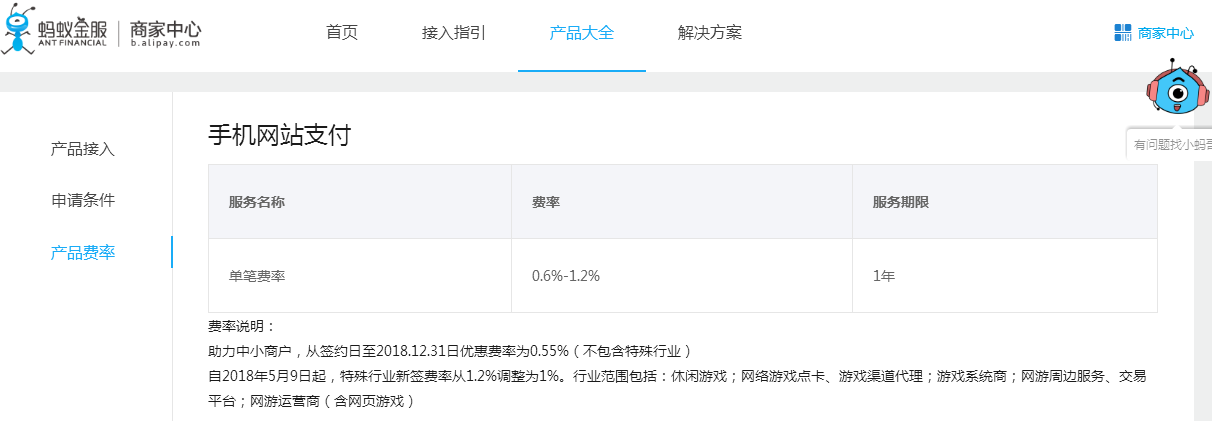This screenshot has width=1212, height=421.
Task: Open the blue robot mascot assistant
Action: [1177, 94]
